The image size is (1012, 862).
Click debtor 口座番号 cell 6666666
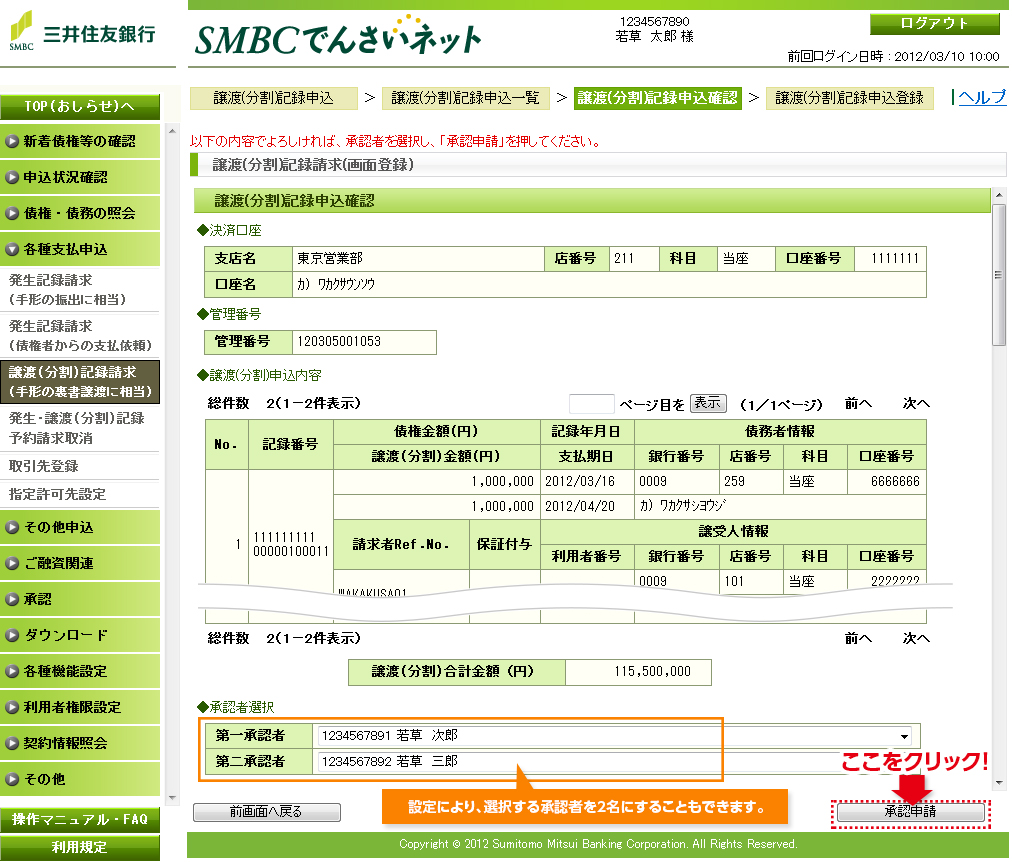[x=895, y=481]
